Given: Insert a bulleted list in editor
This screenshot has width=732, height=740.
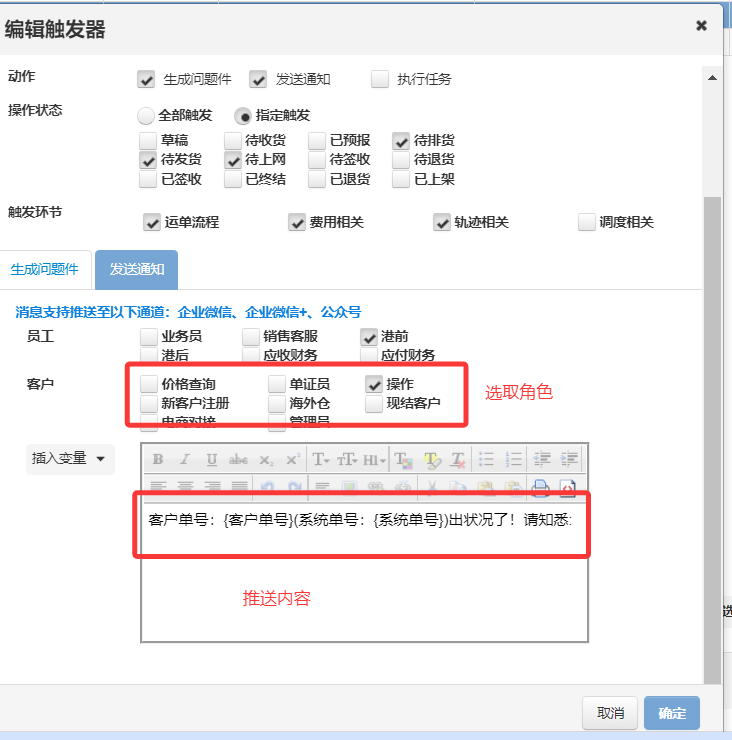Looking at the screenshot, I should click(487, 460).
